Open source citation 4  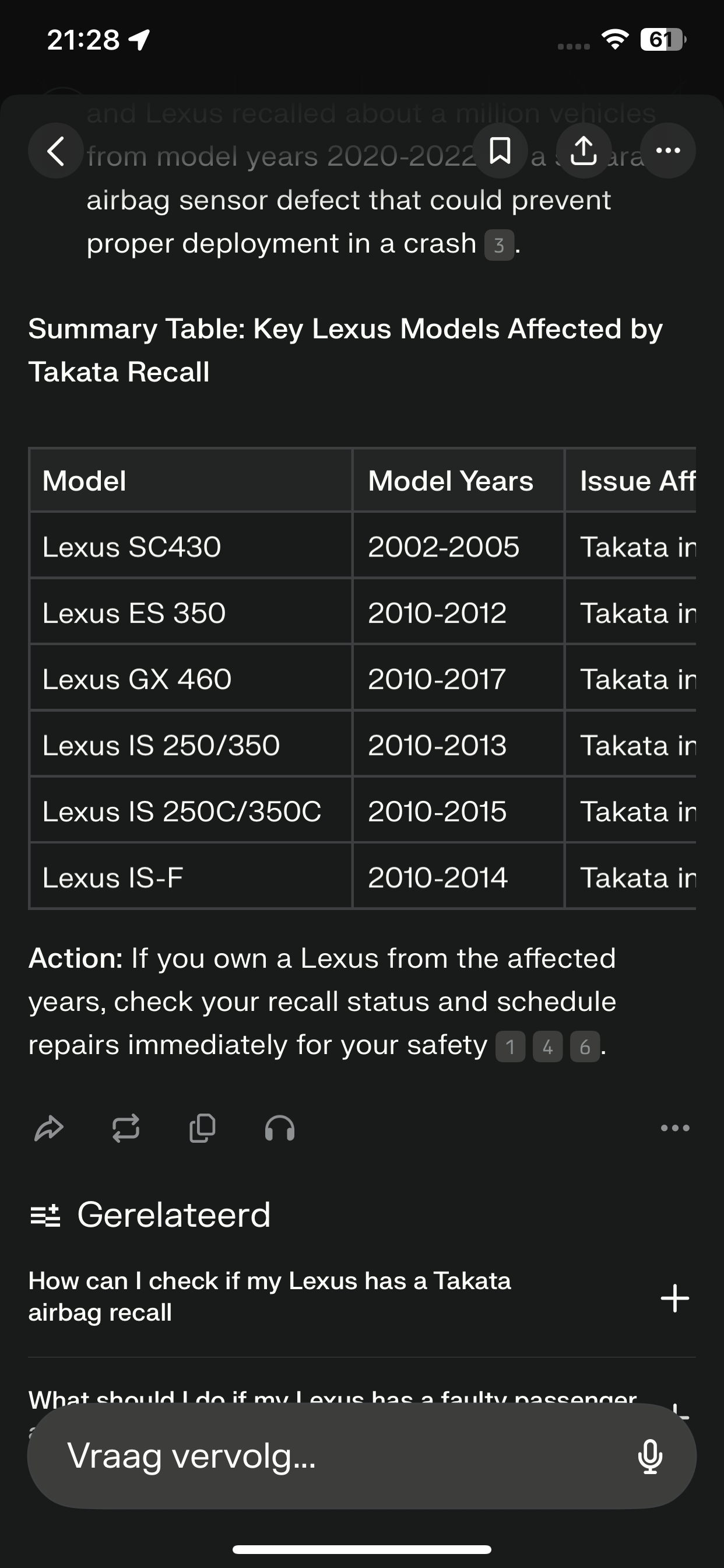pos(547,1047)
